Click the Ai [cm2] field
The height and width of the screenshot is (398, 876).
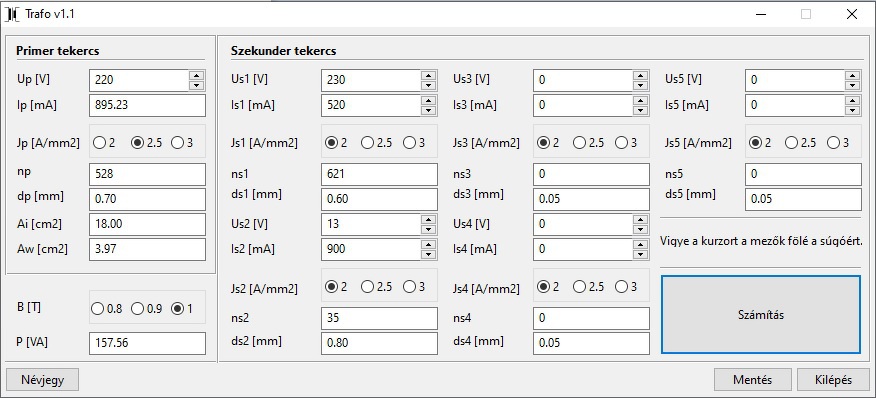(x=147, y=224)
